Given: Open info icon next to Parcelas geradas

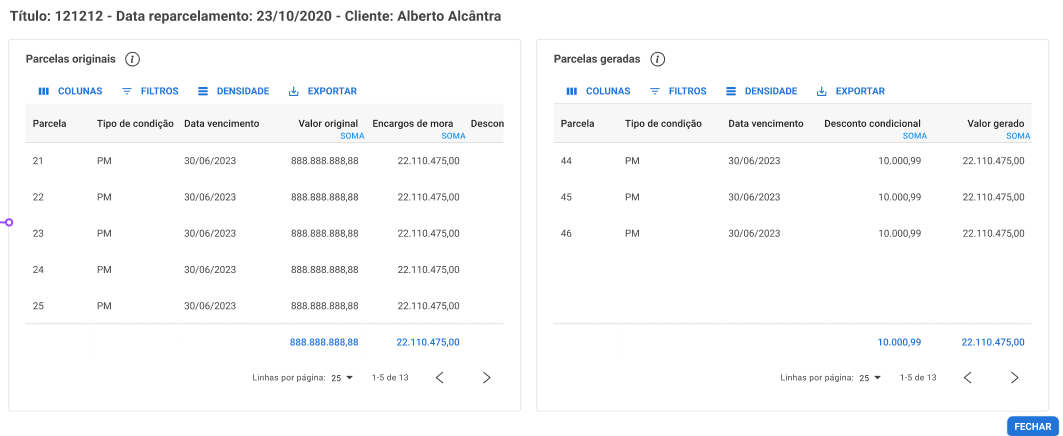Looking at the screenshot, I should [x=657, y=59].
